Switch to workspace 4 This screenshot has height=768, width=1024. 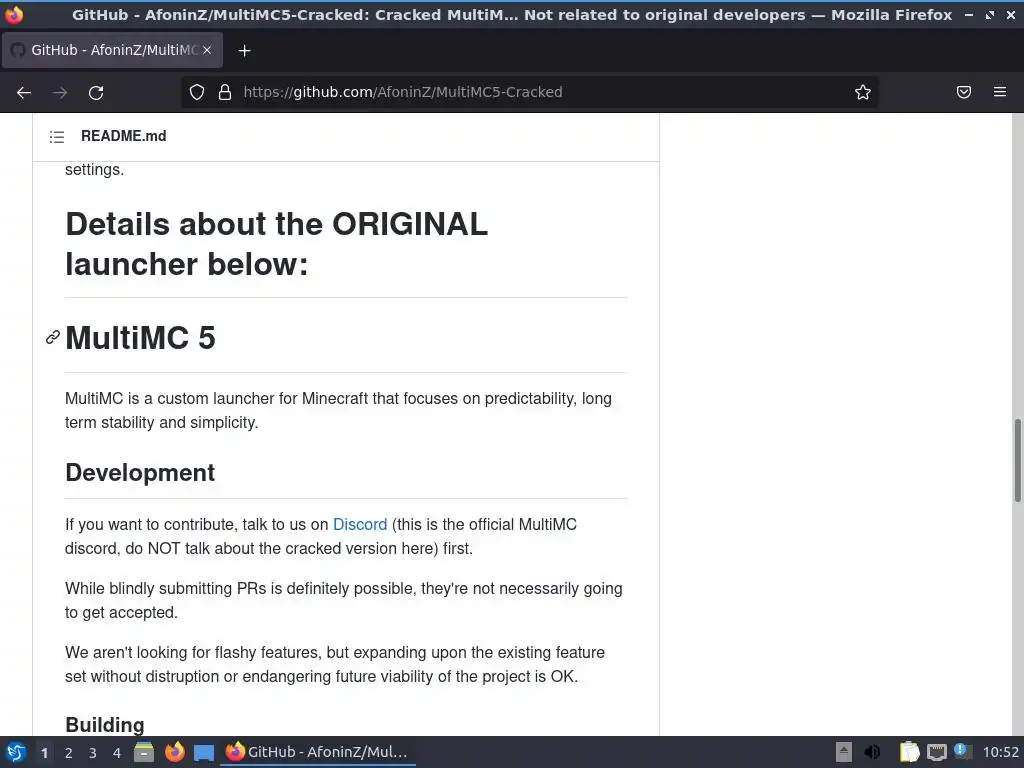(x=117, y=753)
